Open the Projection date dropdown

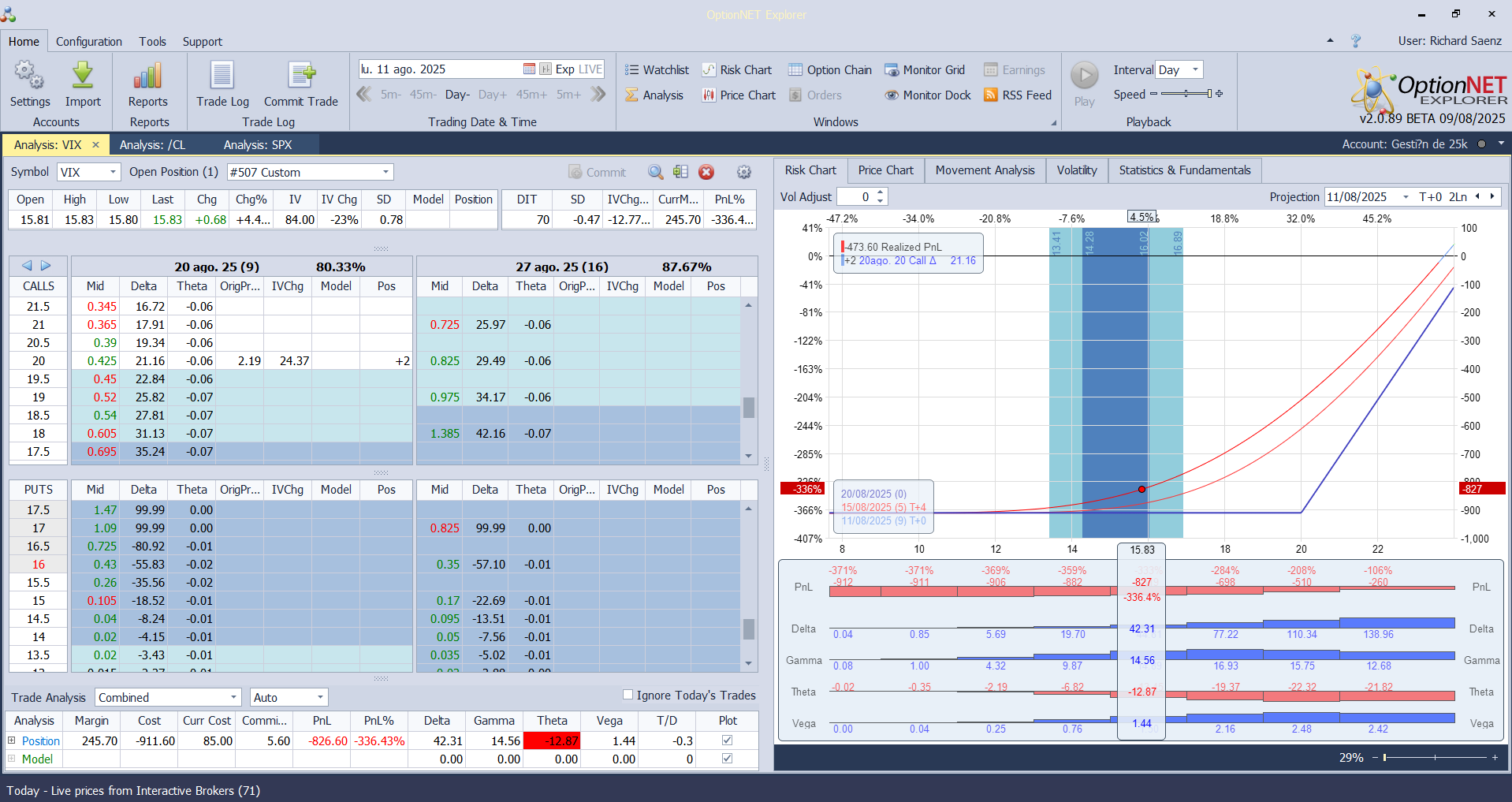coord(1406,196)
